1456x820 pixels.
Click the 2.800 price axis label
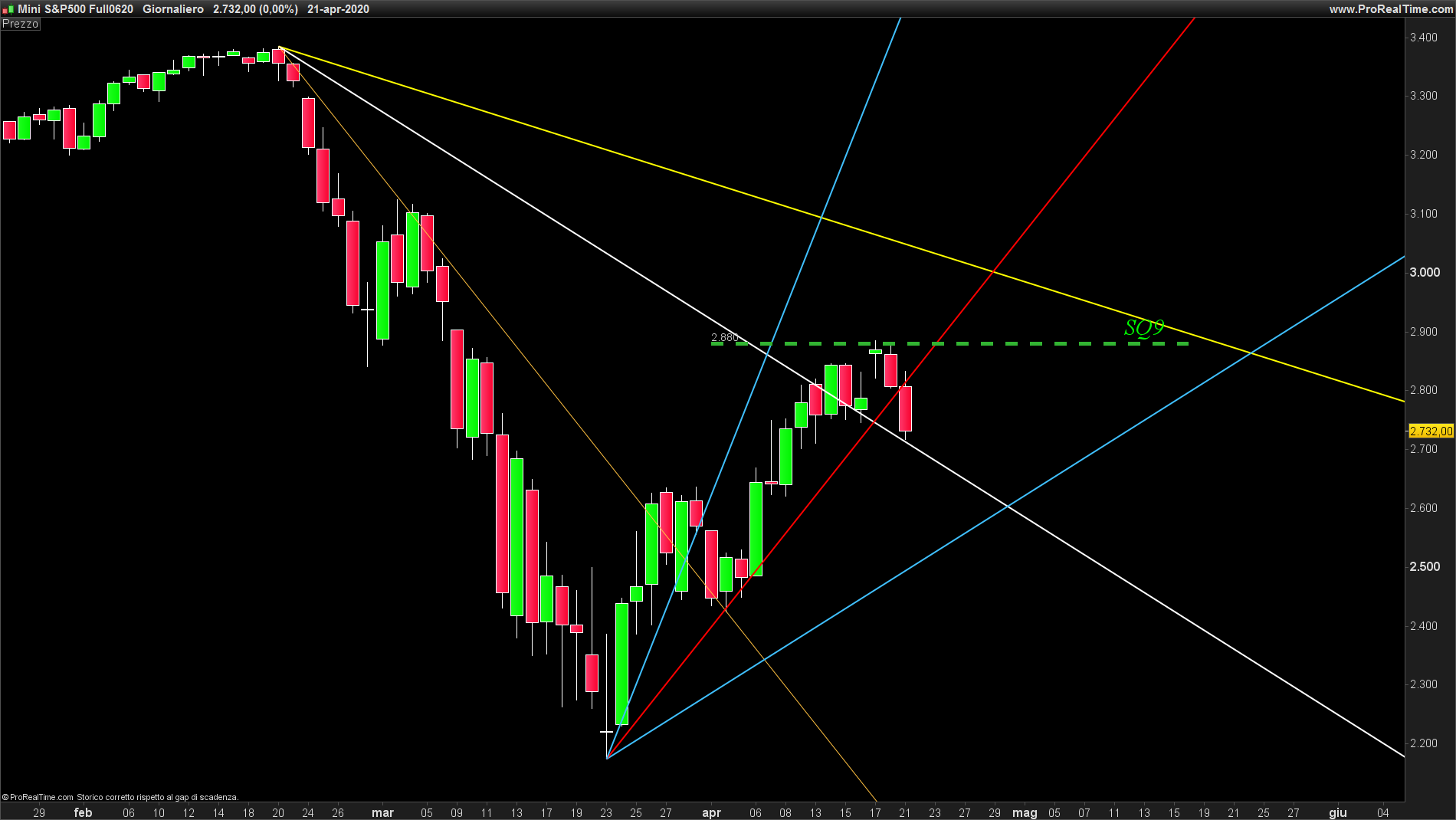tap(1424, 389)
